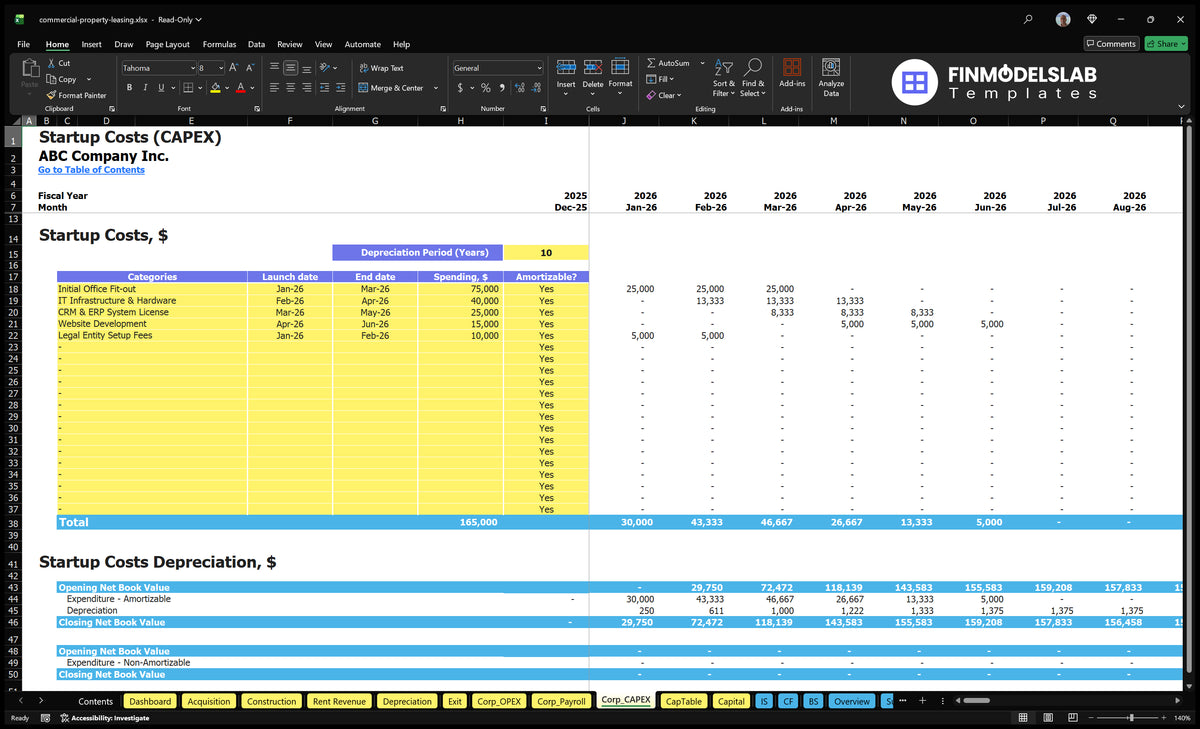Open the Insert ribbon tab
Image resolution: width=1200 pixels, height=729 pixels.
[91, 44]
